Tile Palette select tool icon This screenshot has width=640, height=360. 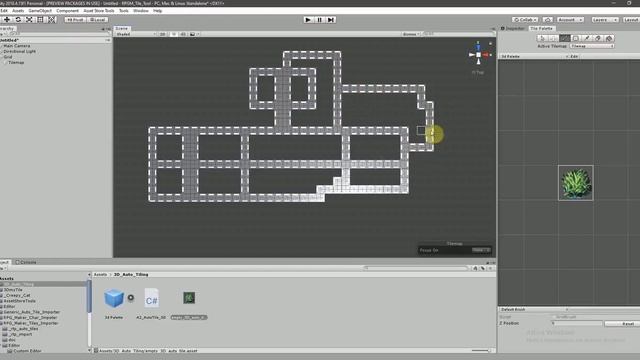tap(542, 38)
